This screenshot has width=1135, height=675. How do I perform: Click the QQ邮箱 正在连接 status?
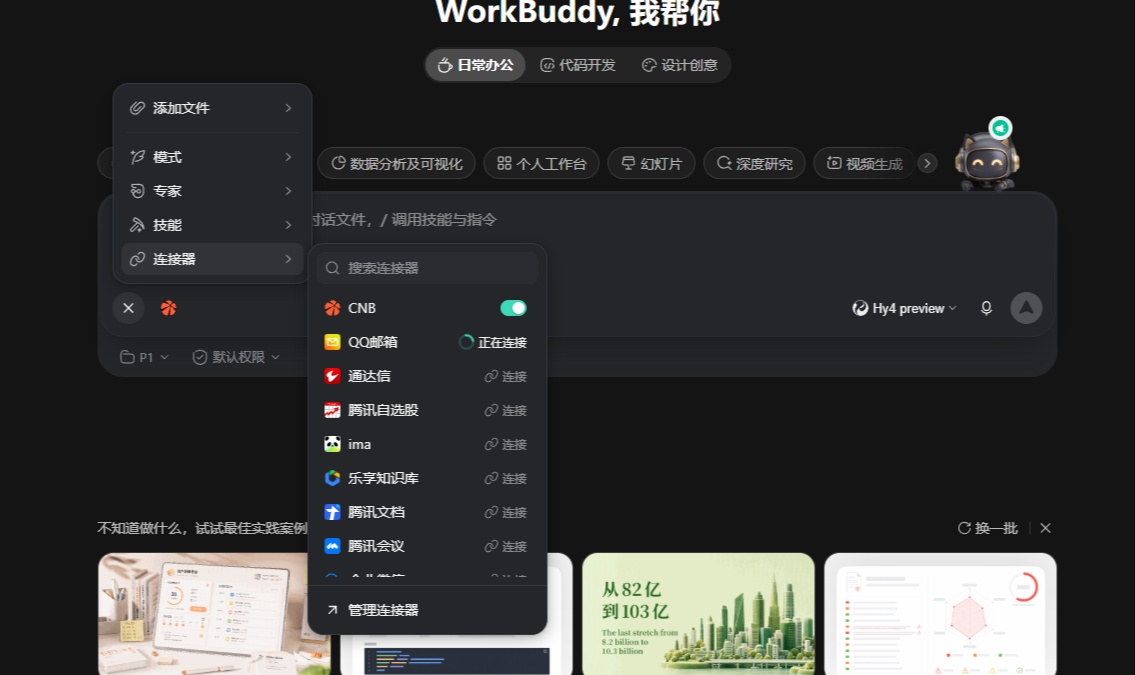[x=493, y=342]
